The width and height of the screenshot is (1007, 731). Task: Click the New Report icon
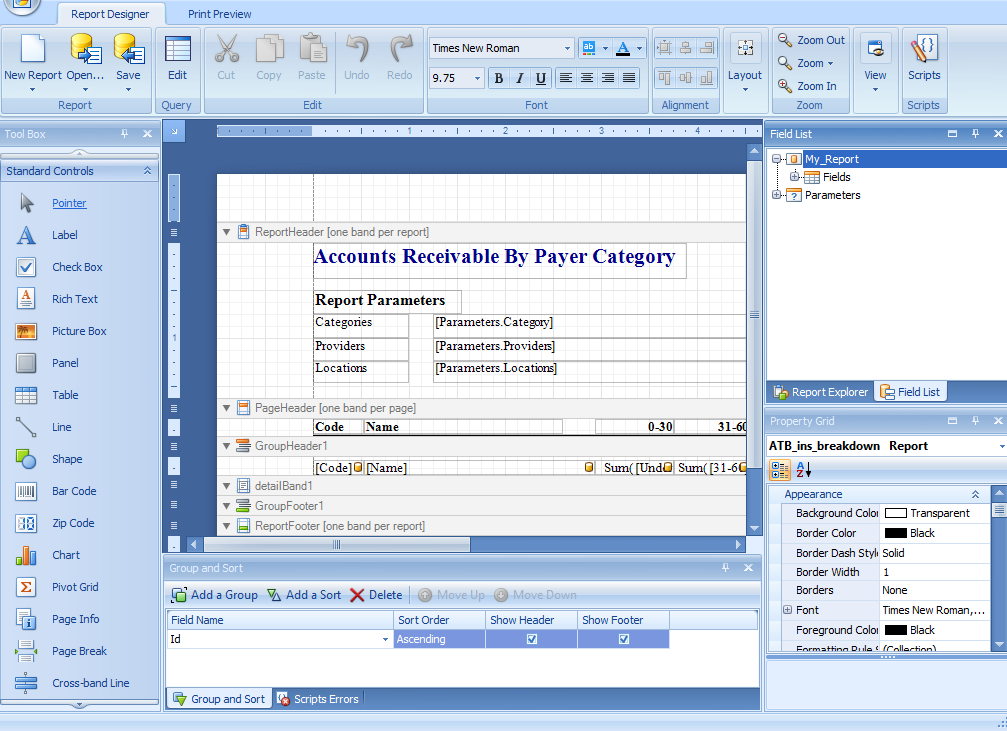coord(33,49)
